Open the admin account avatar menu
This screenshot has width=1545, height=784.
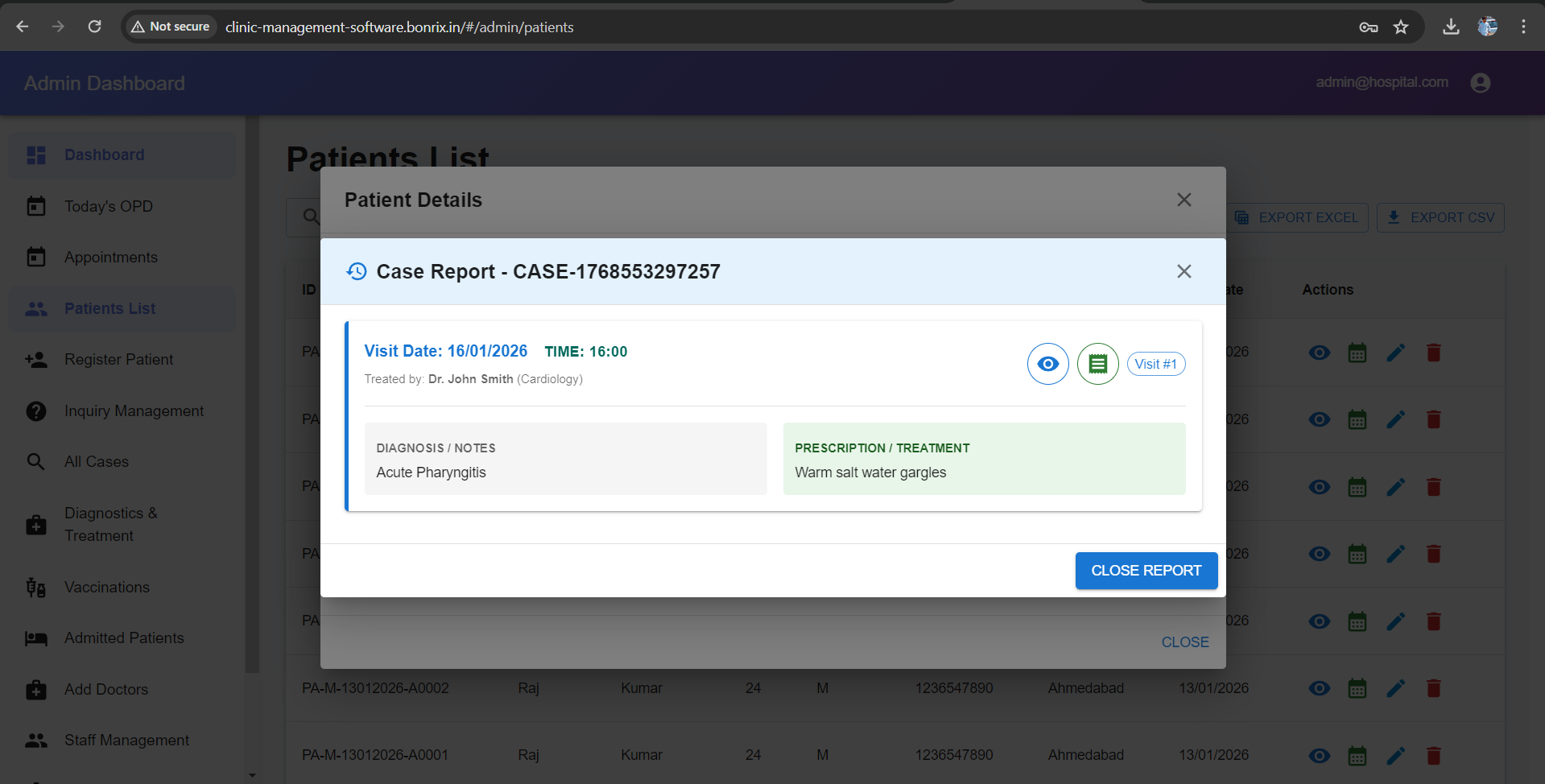point(1480,82)
